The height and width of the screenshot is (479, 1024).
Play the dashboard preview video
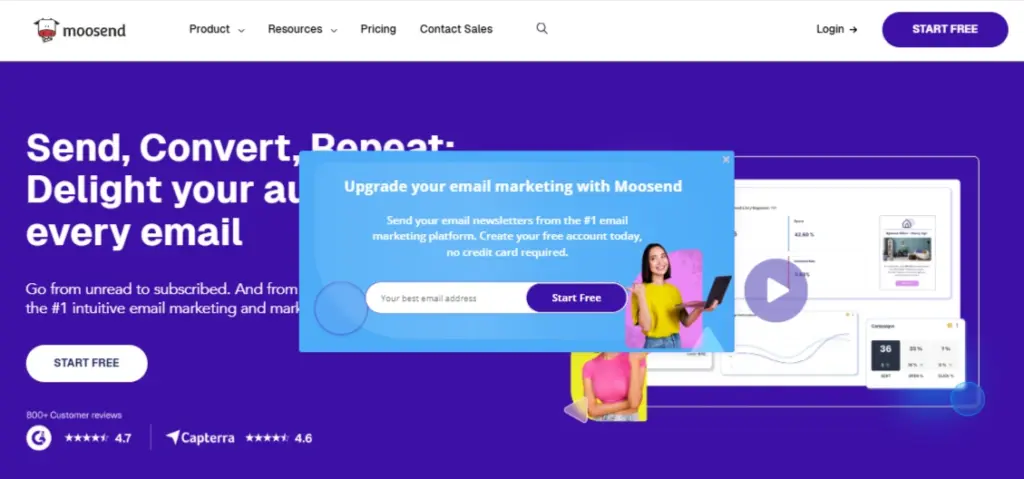click(776, 290)
